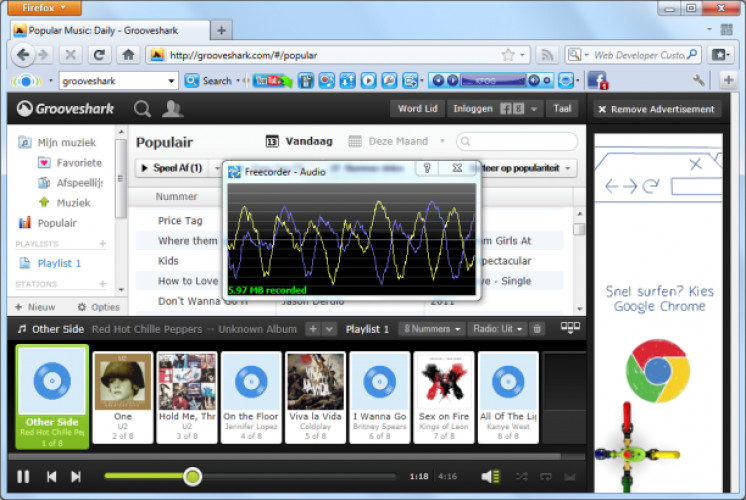746x500 pixels.
Task: Open the toolbar wrench settings icon
Action: (x=698, y=80)
